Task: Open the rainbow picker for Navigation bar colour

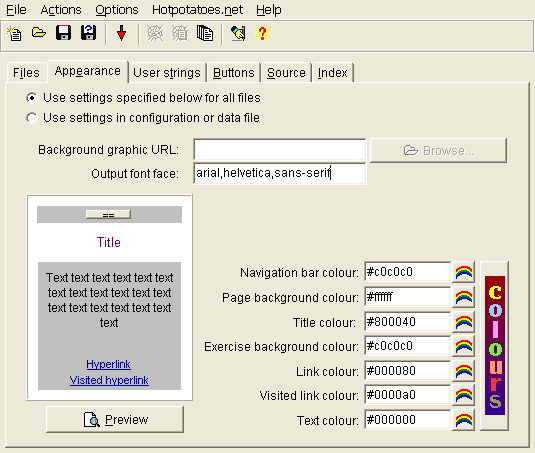Action: 464,272
